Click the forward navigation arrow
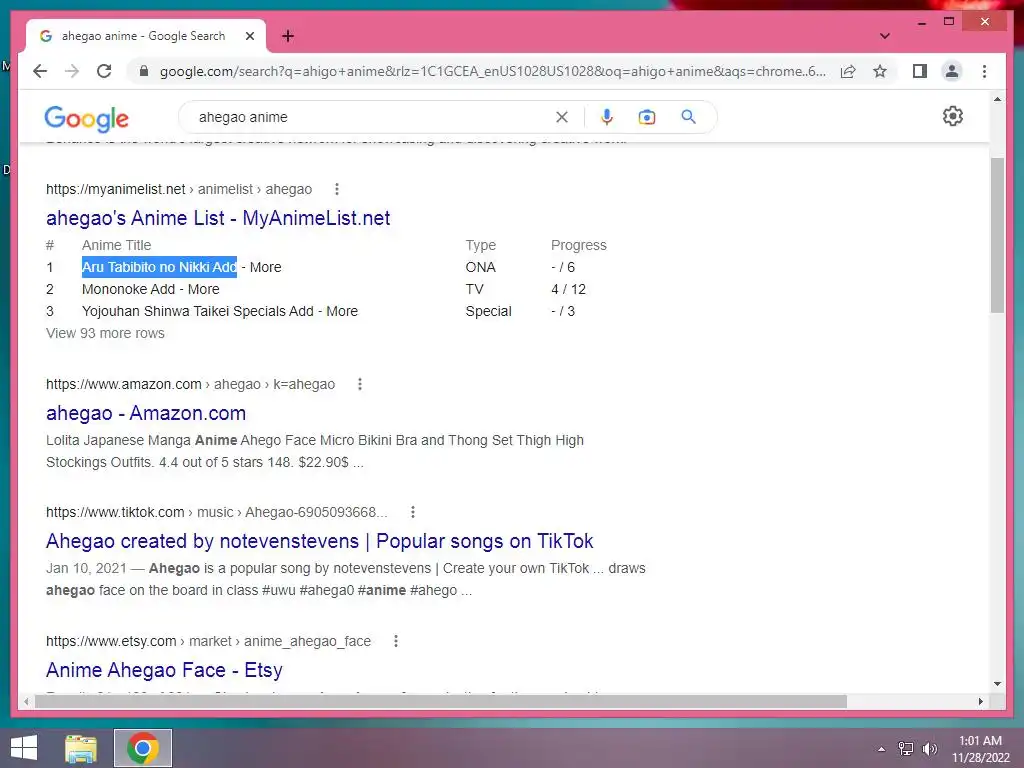Screen dimensions: 1024x768 (x=72, y=71)
